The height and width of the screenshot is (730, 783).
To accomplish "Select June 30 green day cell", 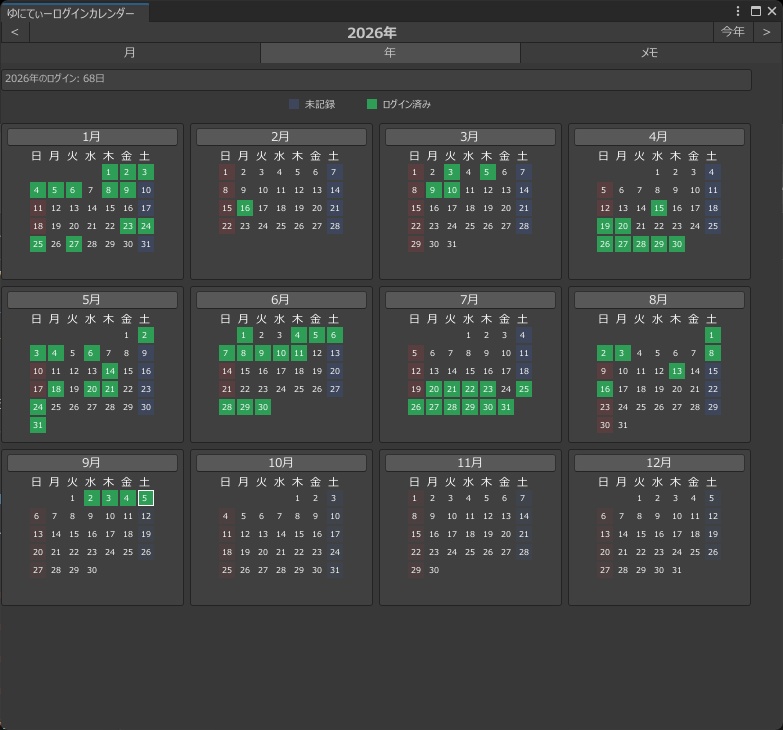I will (x=263, y=407).
